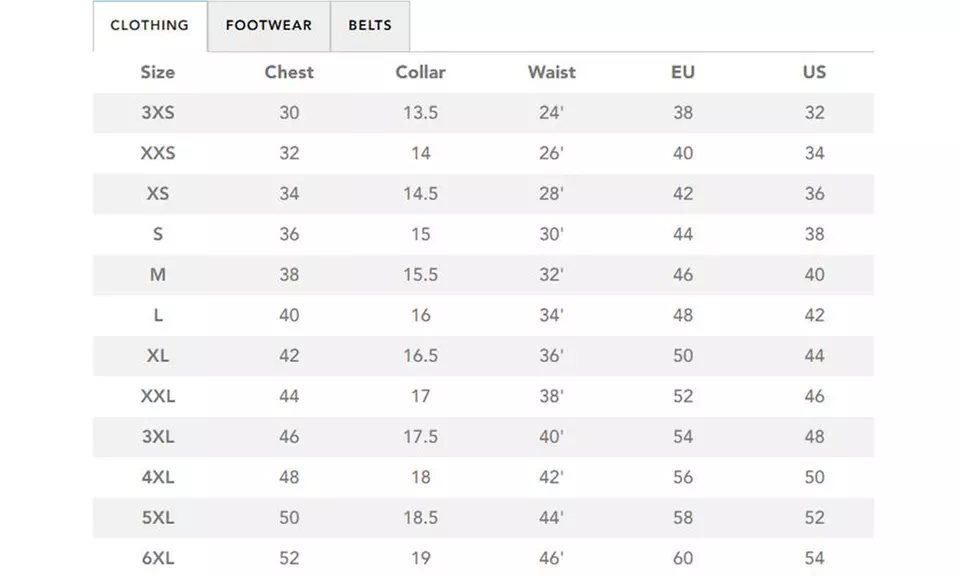Click the Chest column header
This screenshot has width=960, height=576.
click(289, 72)
